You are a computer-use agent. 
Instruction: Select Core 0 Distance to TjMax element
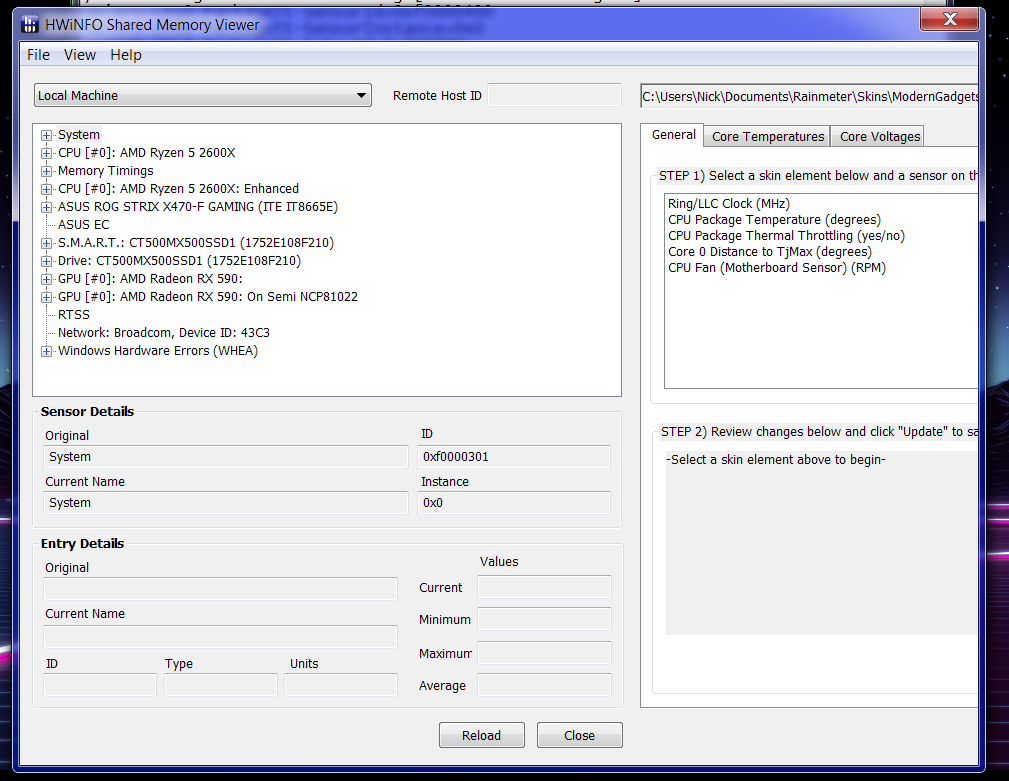[770, 252]
